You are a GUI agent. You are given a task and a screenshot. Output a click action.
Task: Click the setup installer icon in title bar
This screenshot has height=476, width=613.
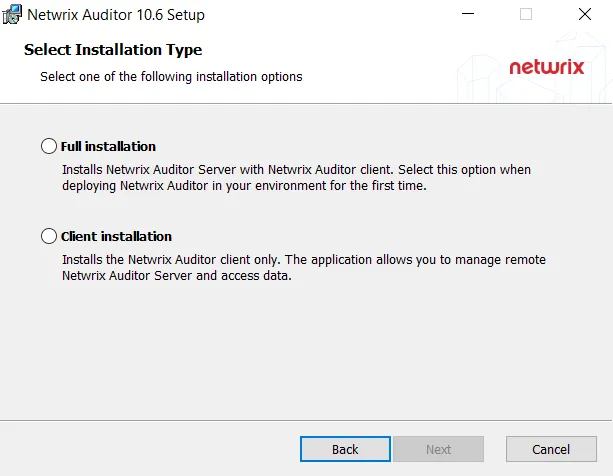tap(12, 14)
